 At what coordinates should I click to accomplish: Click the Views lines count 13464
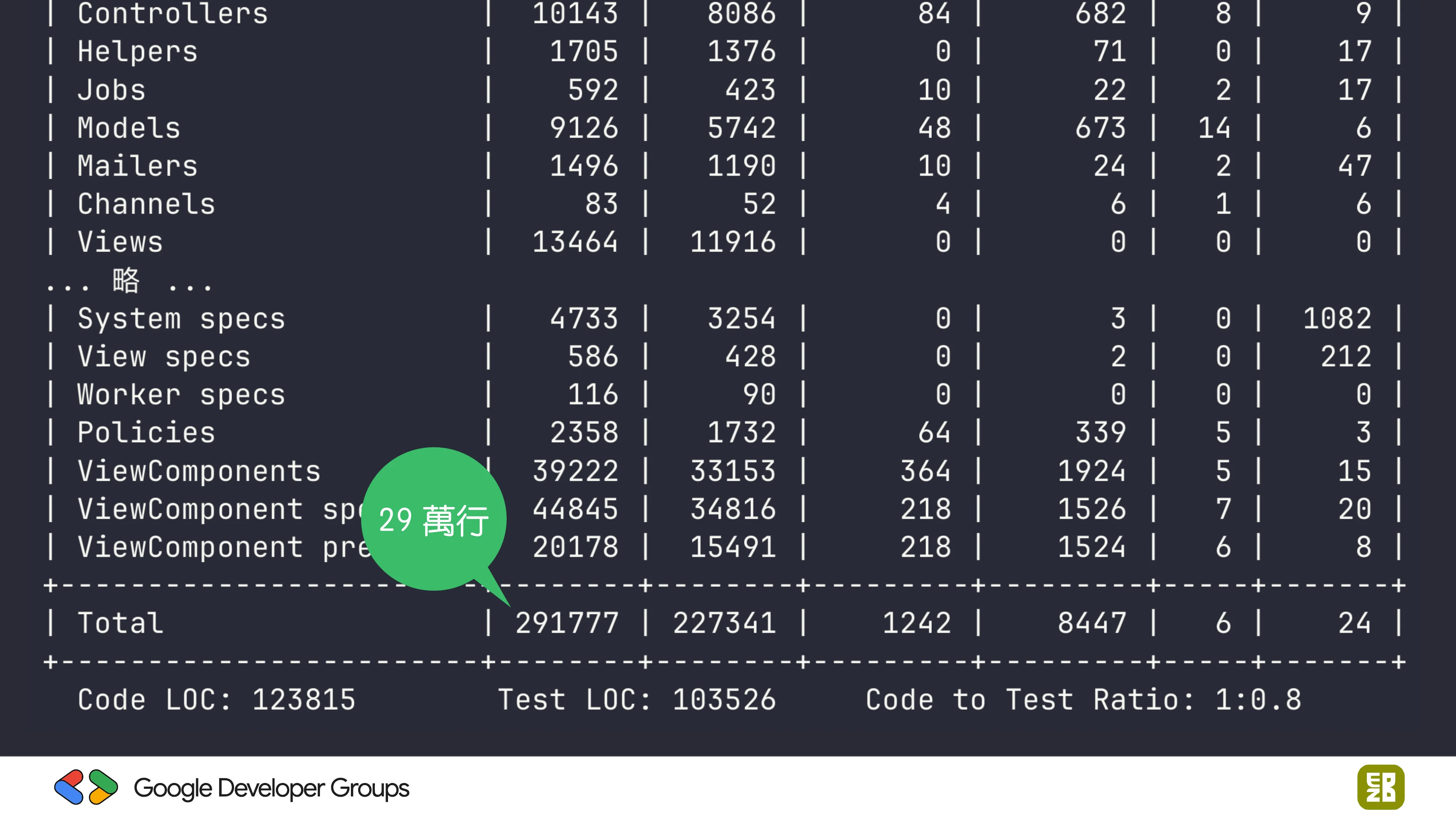pyautogui.click(x=575, y=242)
